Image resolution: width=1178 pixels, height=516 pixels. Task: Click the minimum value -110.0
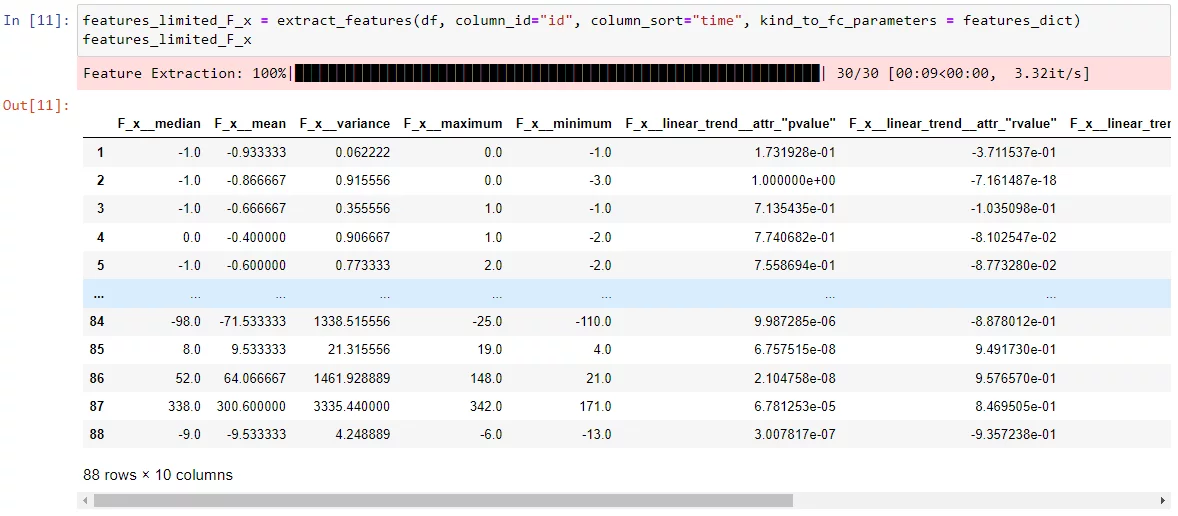pos(592,321)
